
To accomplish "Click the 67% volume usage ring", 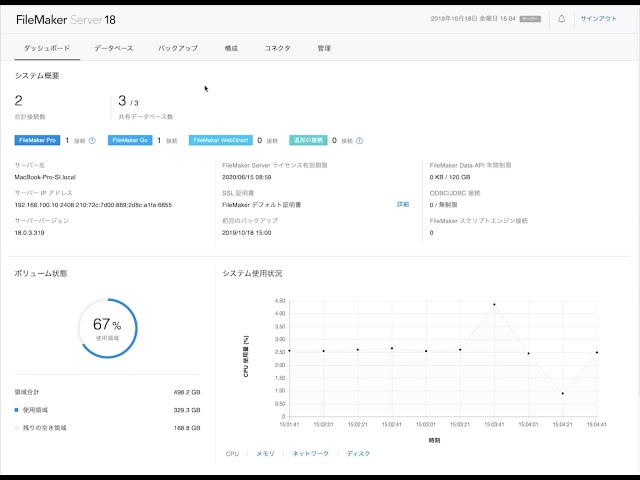I will coord(107,328).
